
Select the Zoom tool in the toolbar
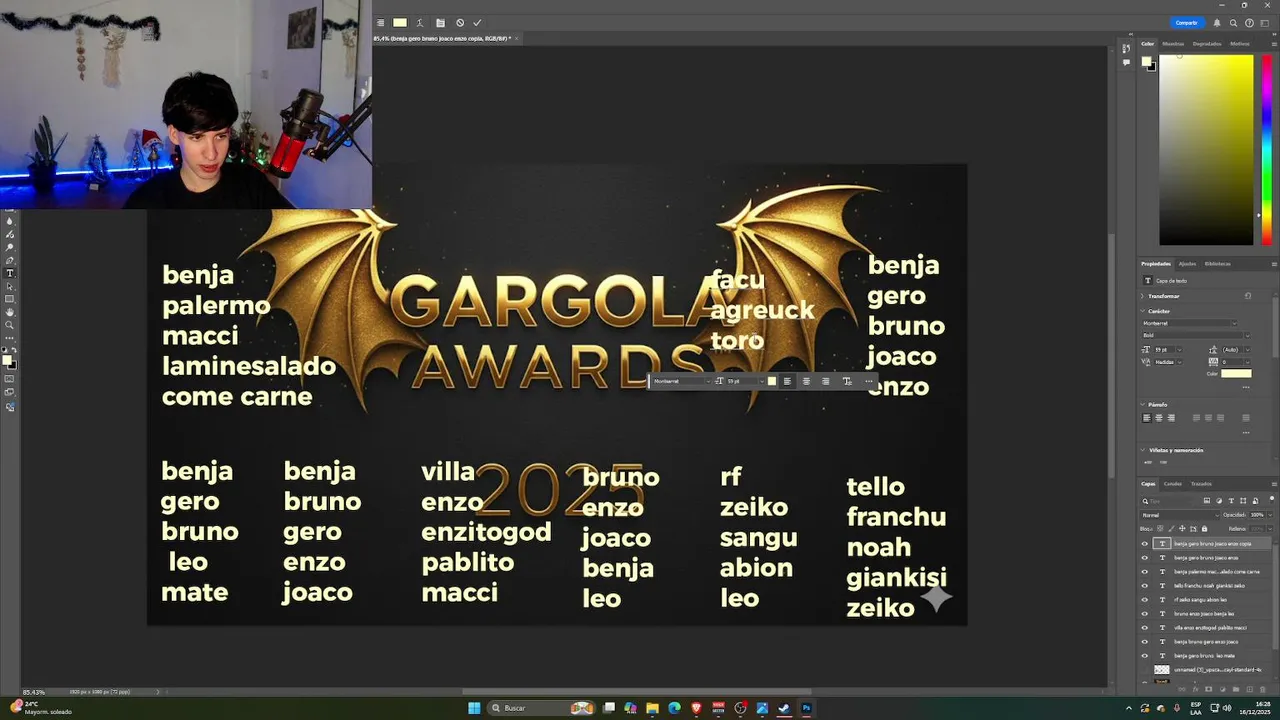[10, 325]
